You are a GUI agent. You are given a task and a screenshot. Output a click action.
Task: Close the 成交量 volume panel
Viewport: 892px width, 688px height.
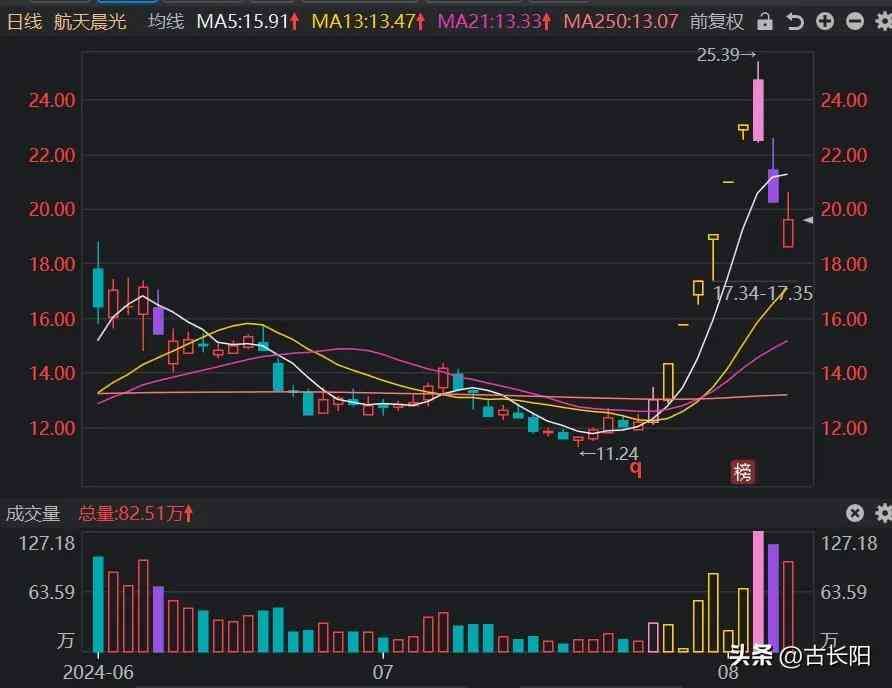coord(855,513)
